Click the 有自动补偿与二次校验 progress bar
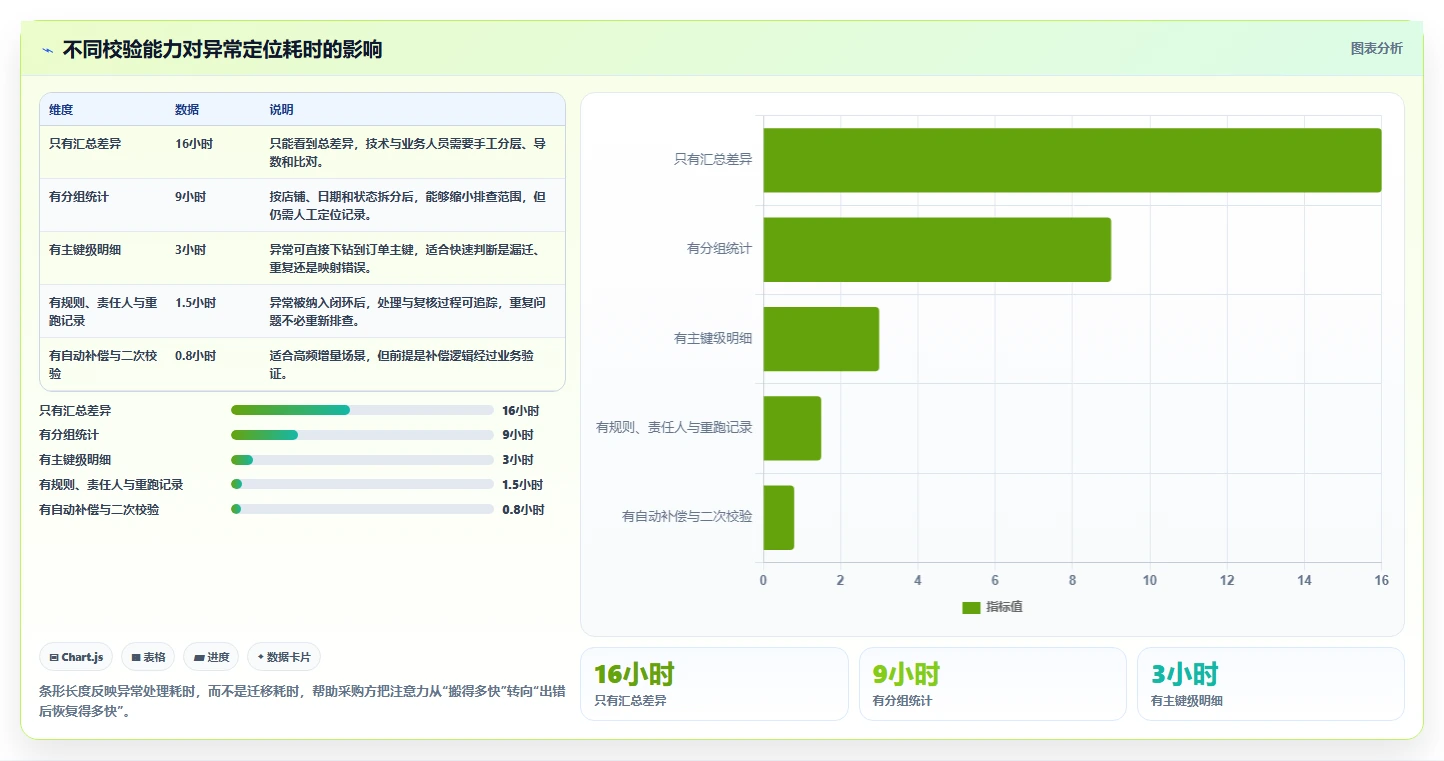The image size is (1444, 761). pyautogui.click(x=362, y=509)
